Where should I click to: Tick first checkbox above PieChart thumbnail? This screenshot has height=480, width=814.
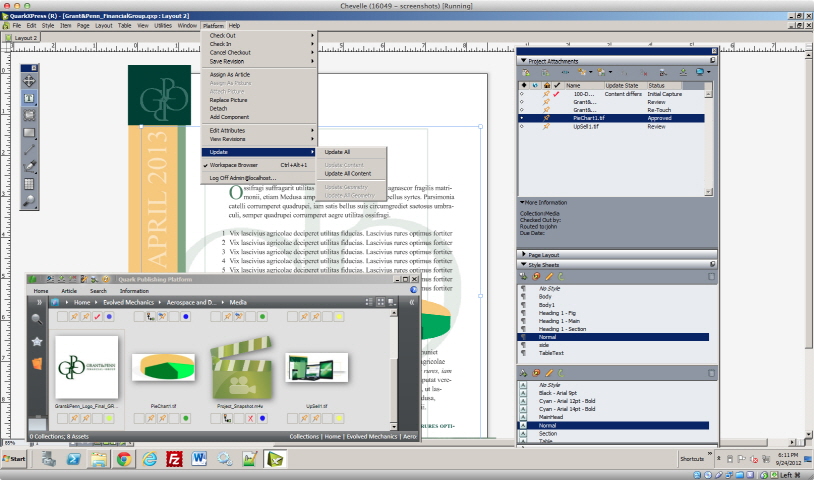pos(139,317)
